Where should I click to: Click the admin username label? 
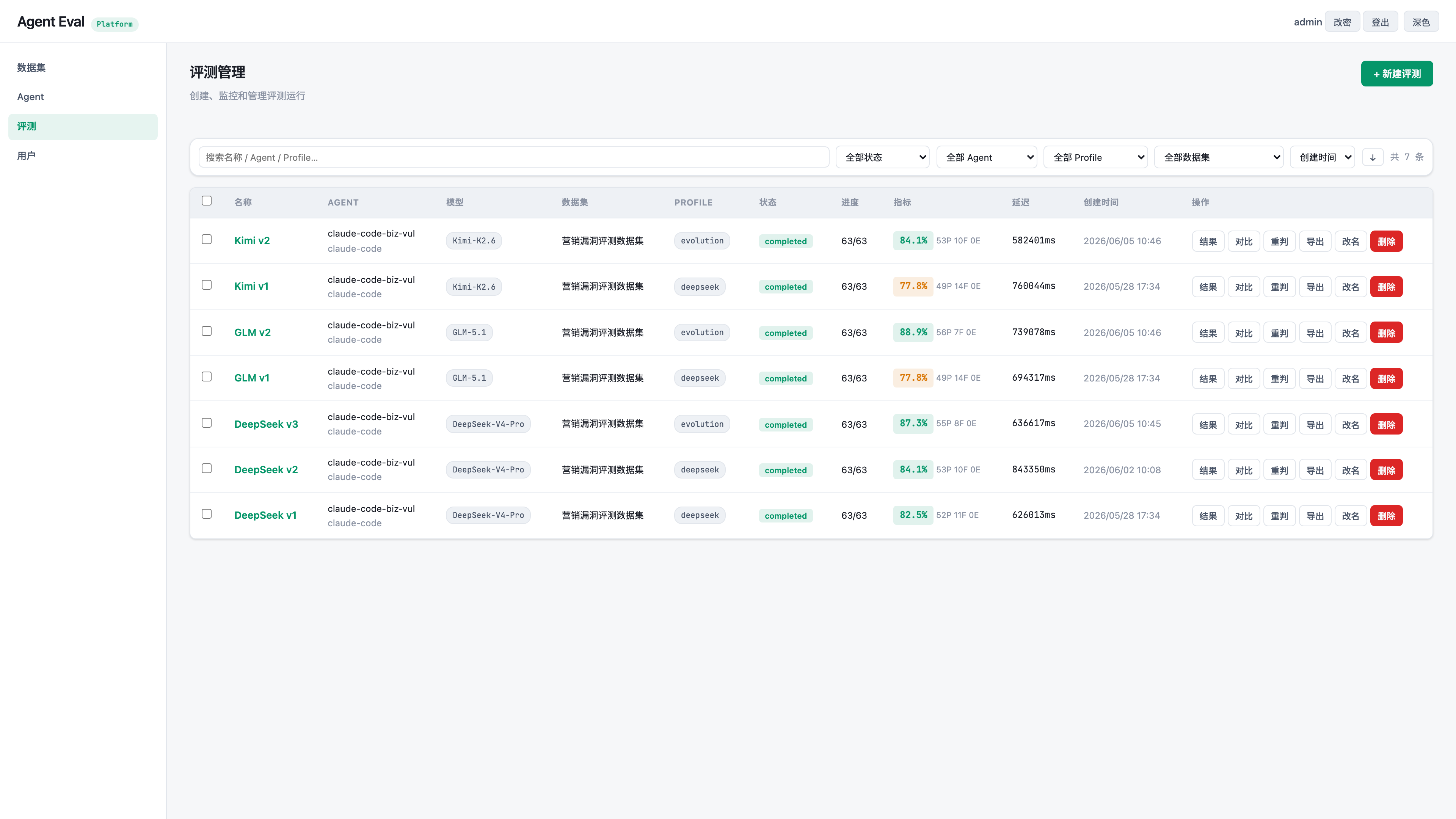click(1308, 22)
